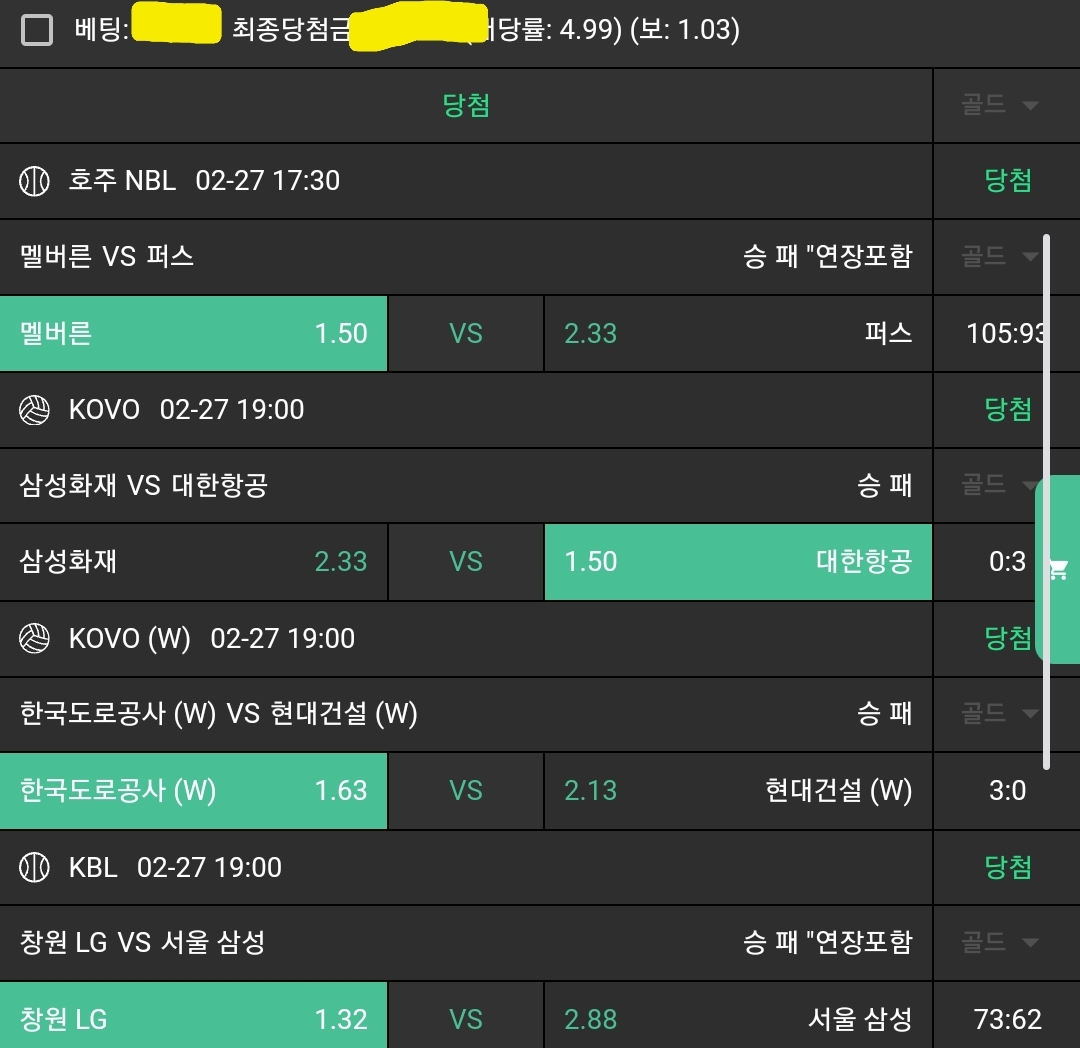Image resolution: width=1080 pixels, height=1048 pixels.
Task: Expand 골드 dropdown for 창원 LG VS 서울 삼성
Action: (x=999, y=942)
